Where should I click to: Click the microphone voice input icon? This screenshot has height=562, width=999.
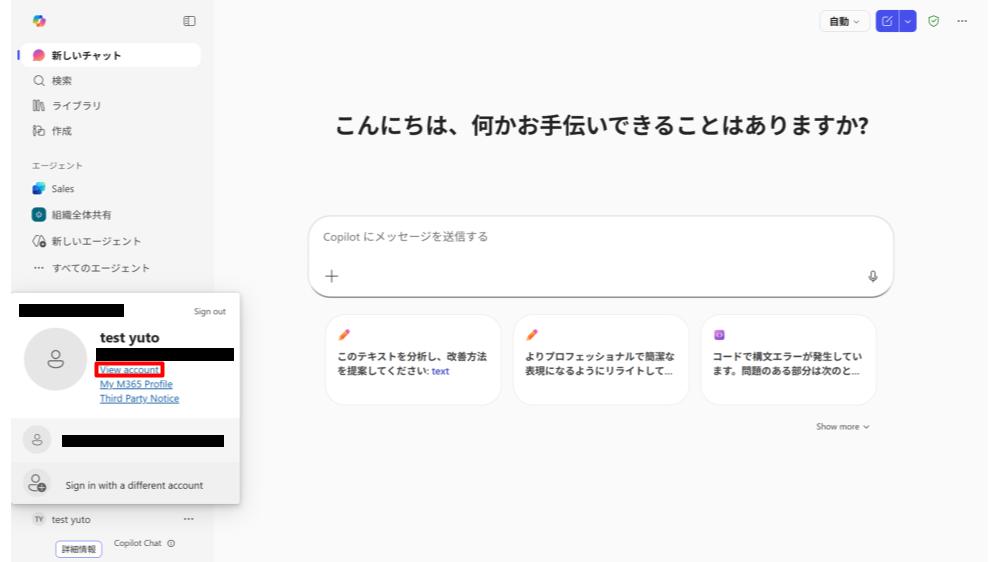873,276
